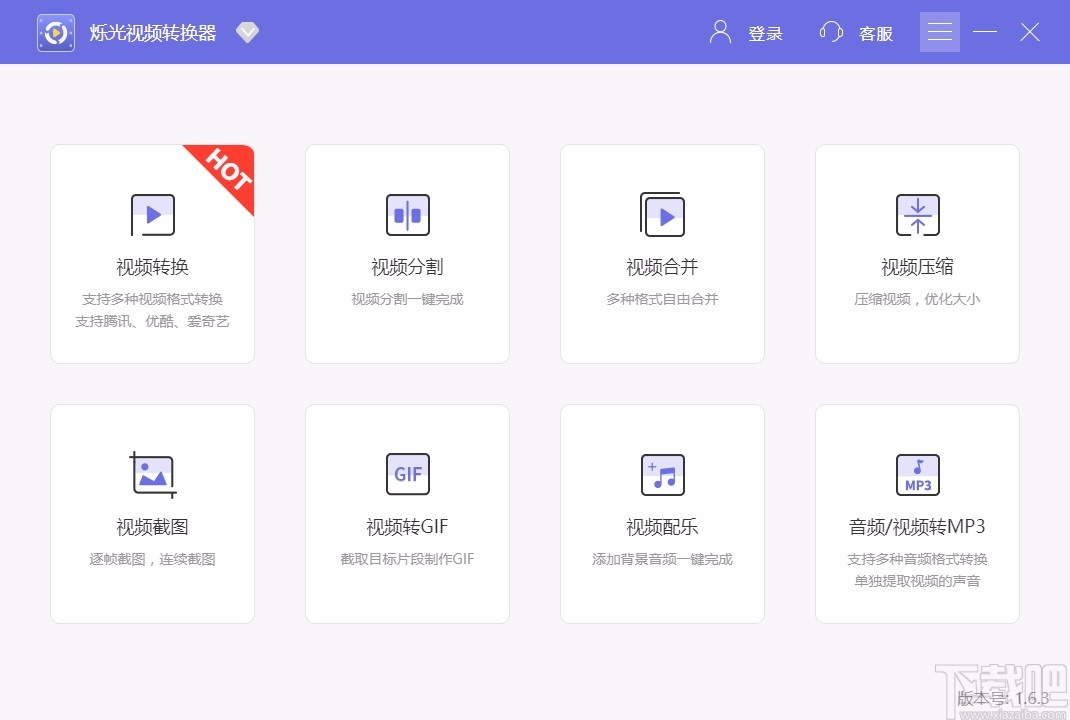Select the 视频分割 video splitting feature

click(407, 253)
